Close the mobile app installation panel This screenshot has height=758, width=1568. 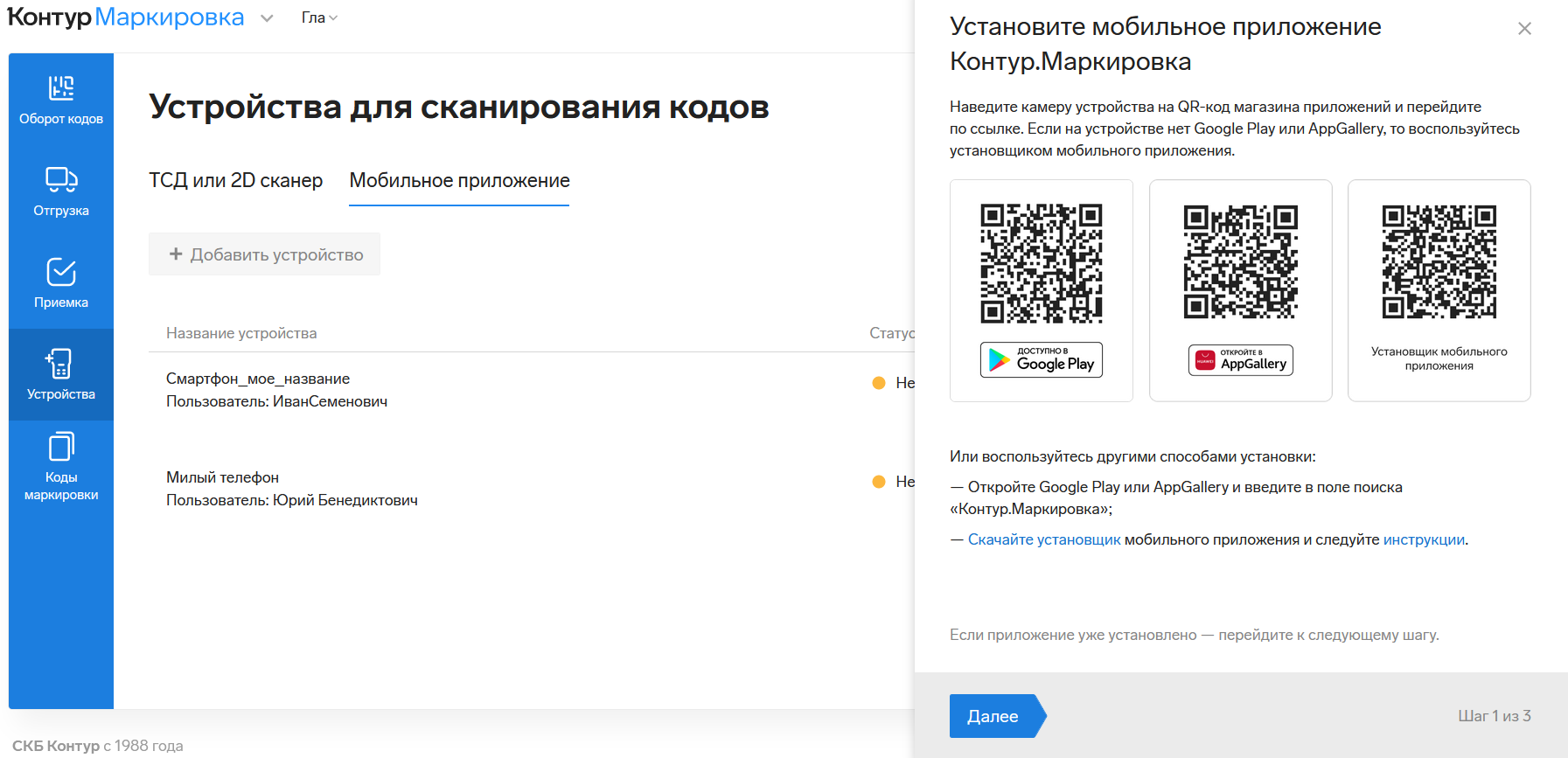coord(1524,29)
